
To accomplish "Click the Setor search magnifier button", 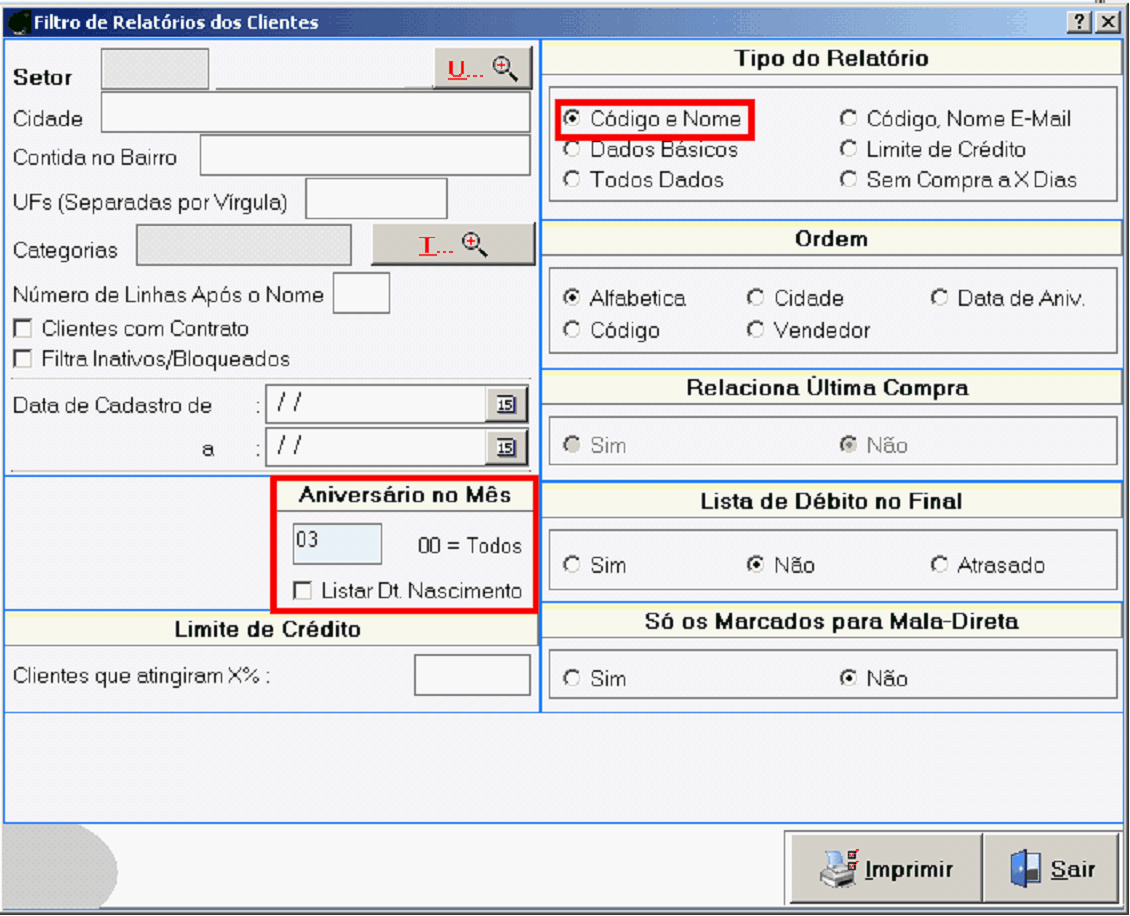I will [x=482, y=69].
